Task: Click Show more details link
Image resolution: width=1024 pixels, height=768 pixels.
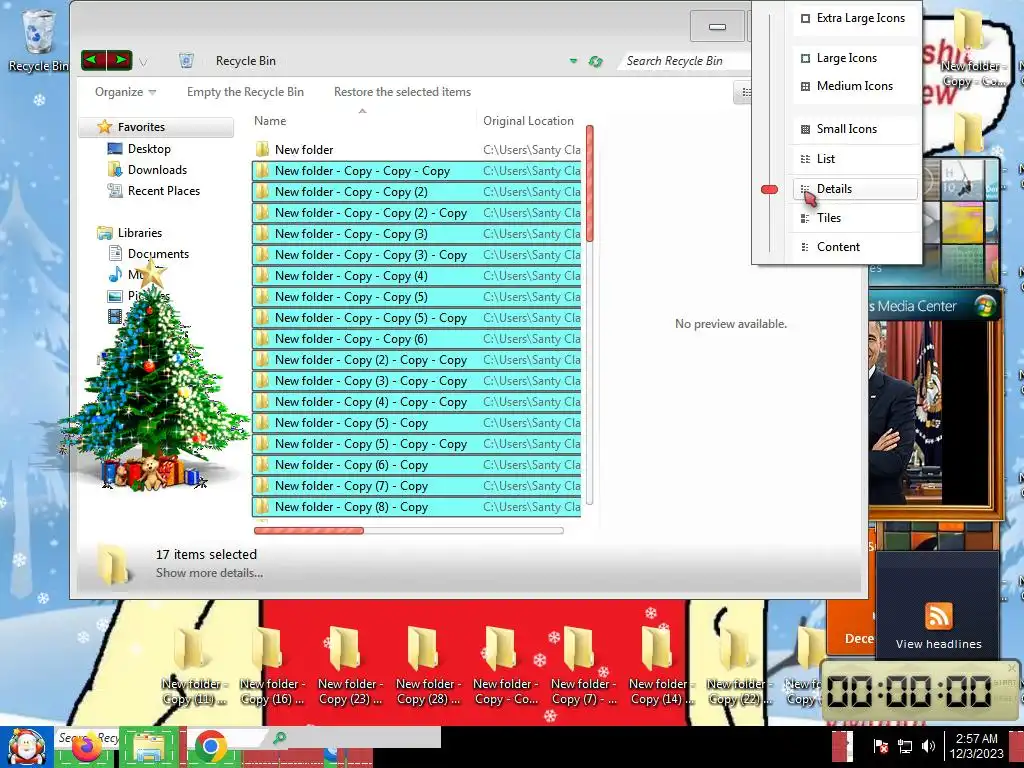Action: 209,573
